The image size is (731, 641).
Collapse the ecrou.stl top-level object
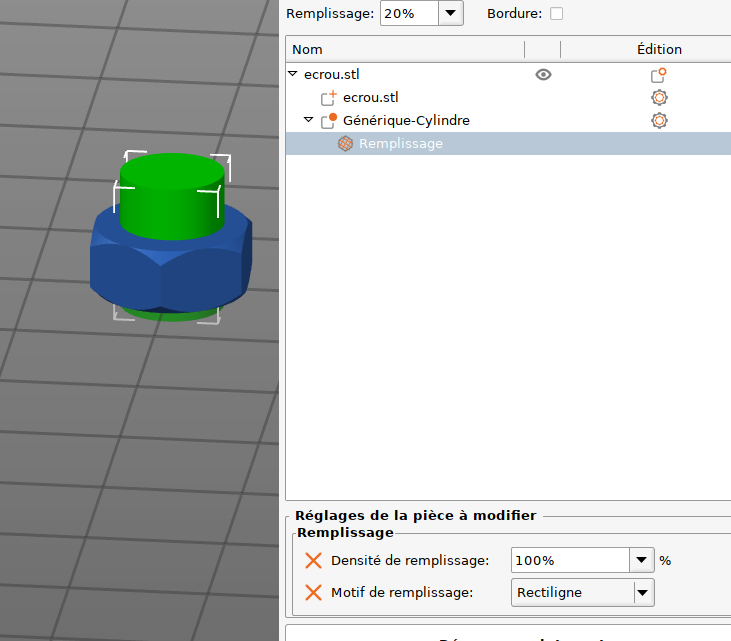pos(293,74)
